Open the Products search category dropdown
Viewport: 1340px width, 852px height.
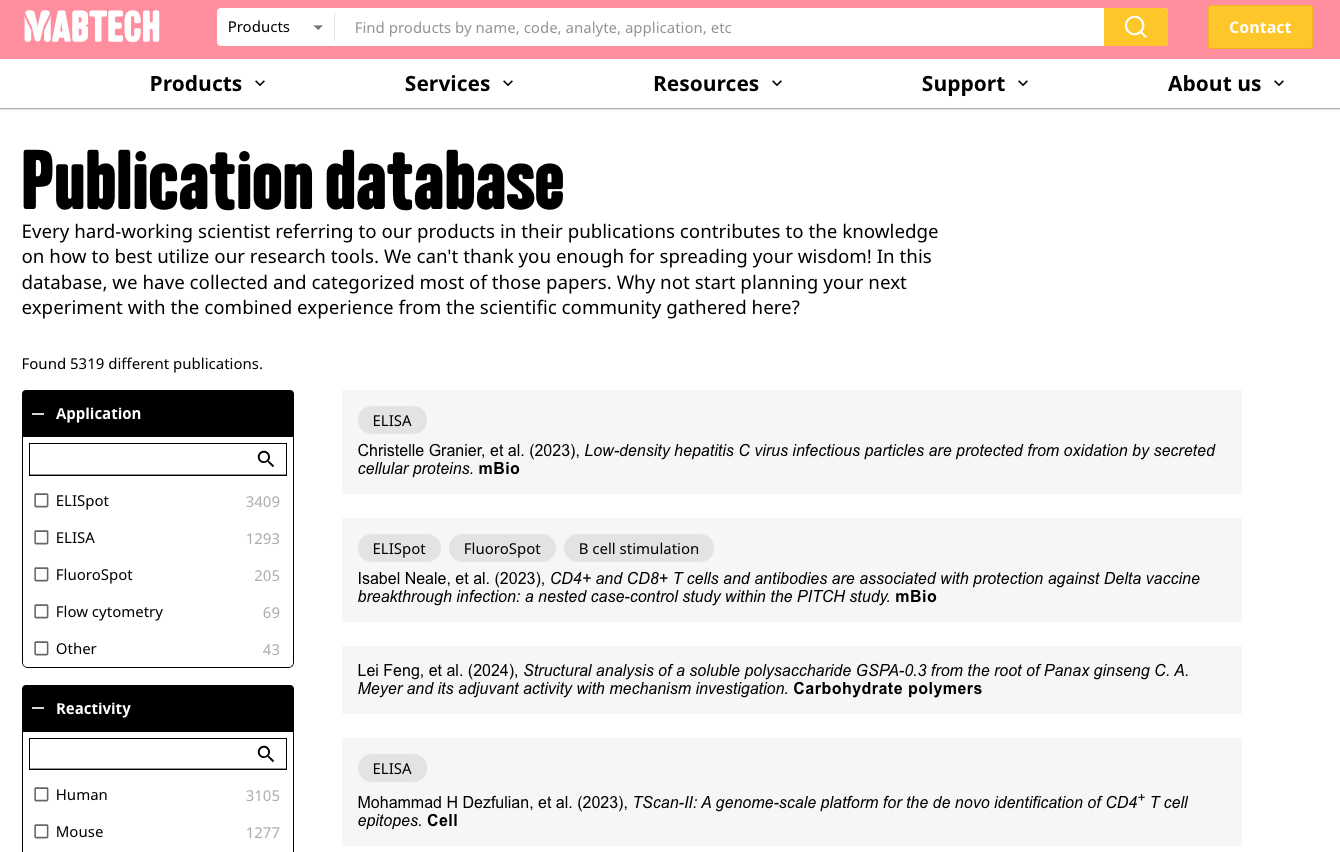(x=275, y=27)
